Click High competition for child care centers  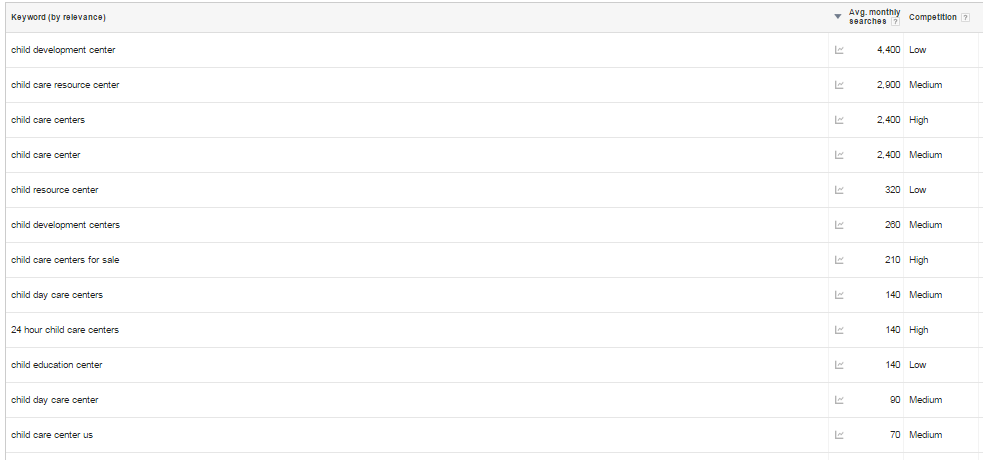[x=918, y=120]
